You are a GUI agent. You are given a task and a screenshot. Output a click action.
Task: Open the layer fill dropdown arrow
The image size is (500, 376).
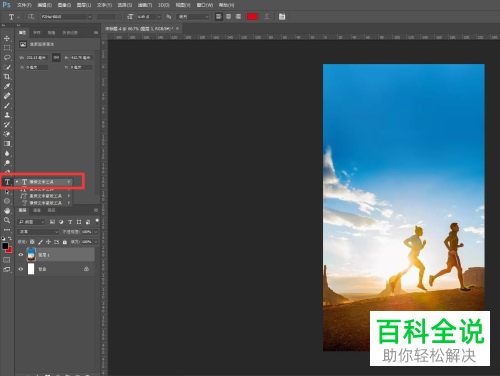click(x=96, y=242)
